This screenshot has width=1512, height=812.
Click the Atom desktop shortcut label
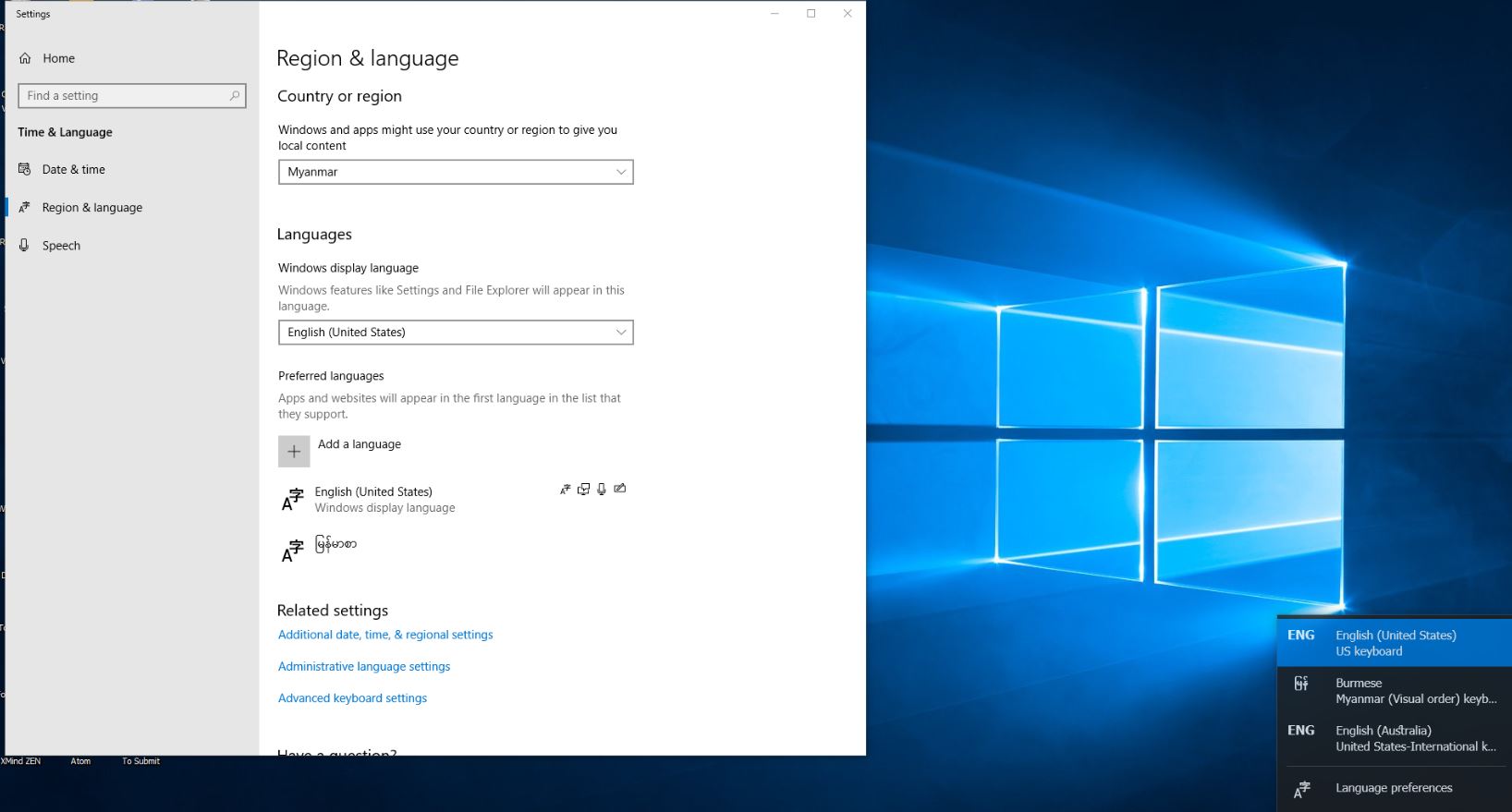[80, 761]
